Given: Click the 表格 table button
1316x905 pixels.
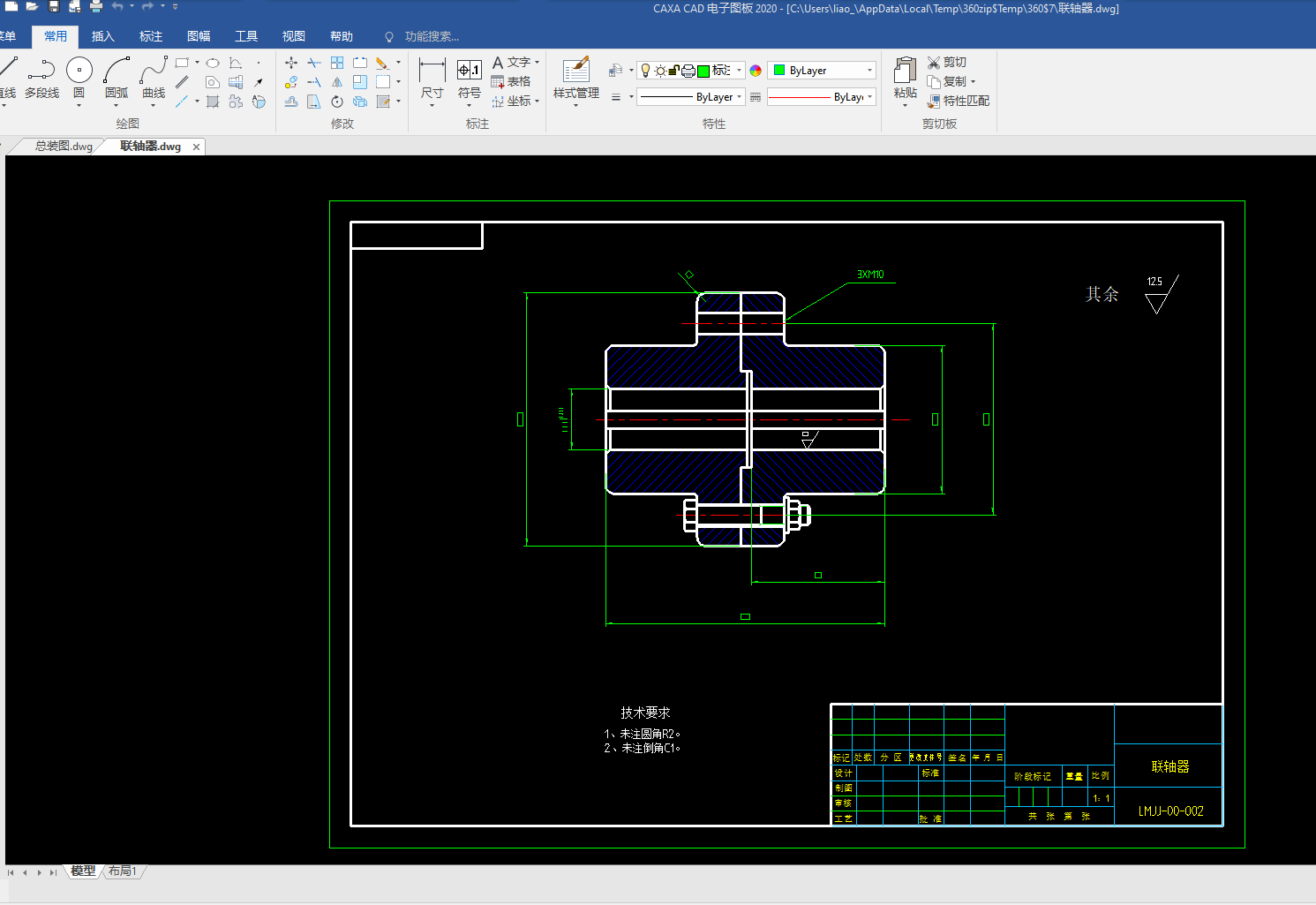Looking at the screenshot, I should 511,81.
